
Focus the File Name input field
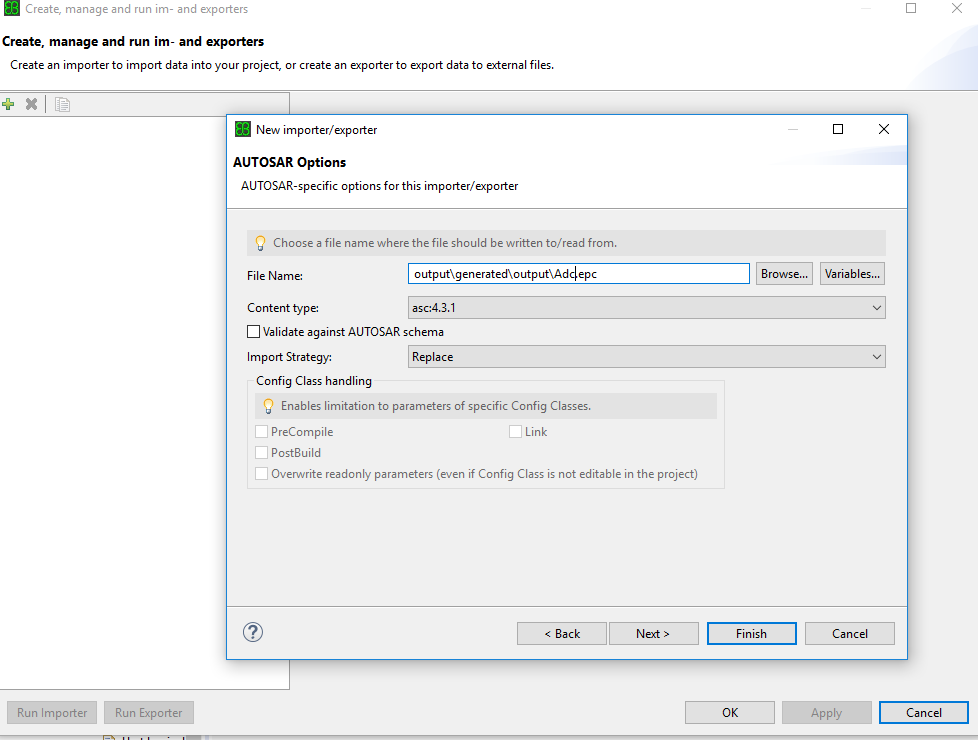pyautogui.click(x=579, y=274)
